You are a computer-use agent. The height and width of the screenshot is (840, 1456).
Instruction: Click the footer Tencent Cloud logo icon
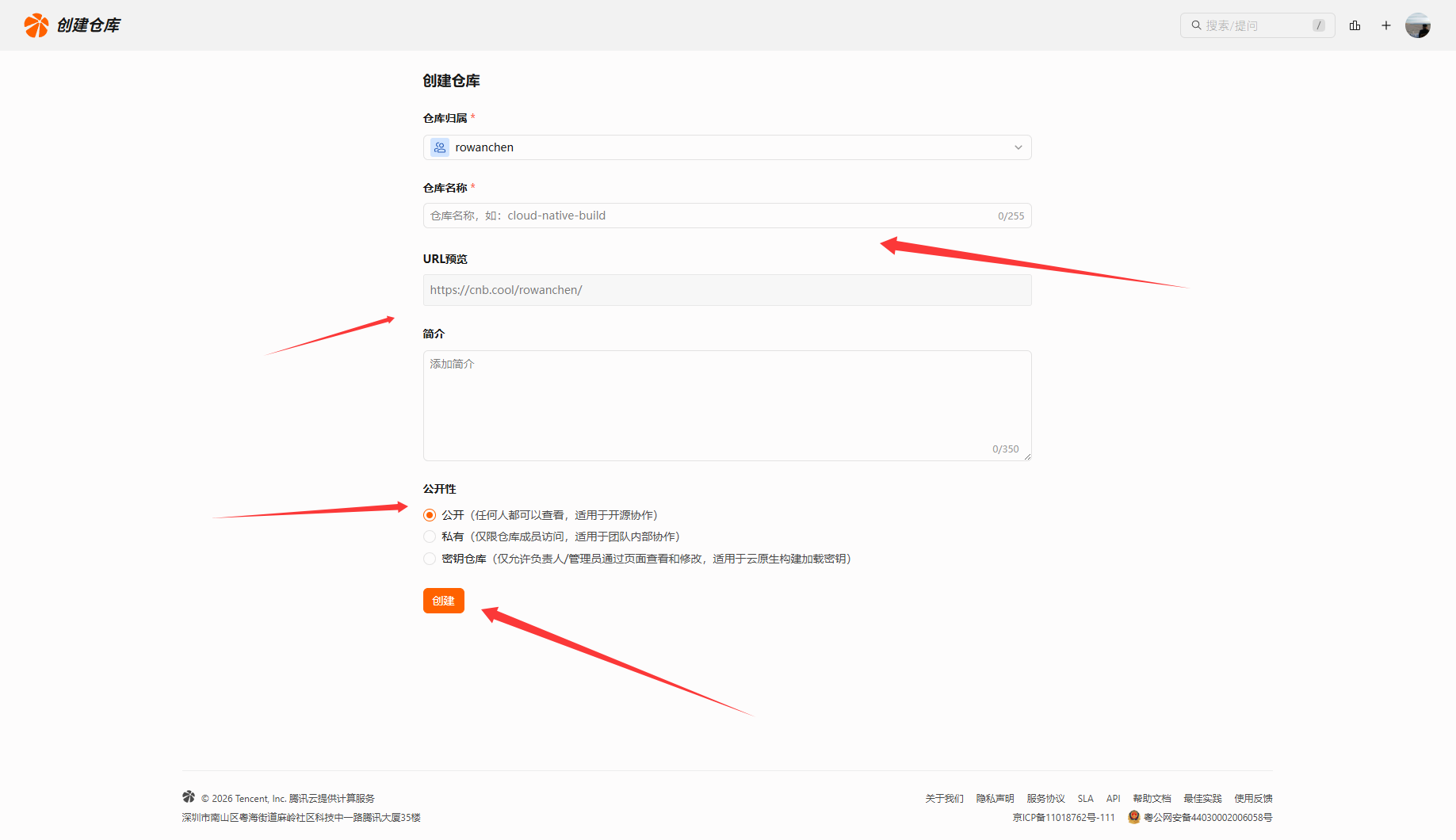coord(189,797)
